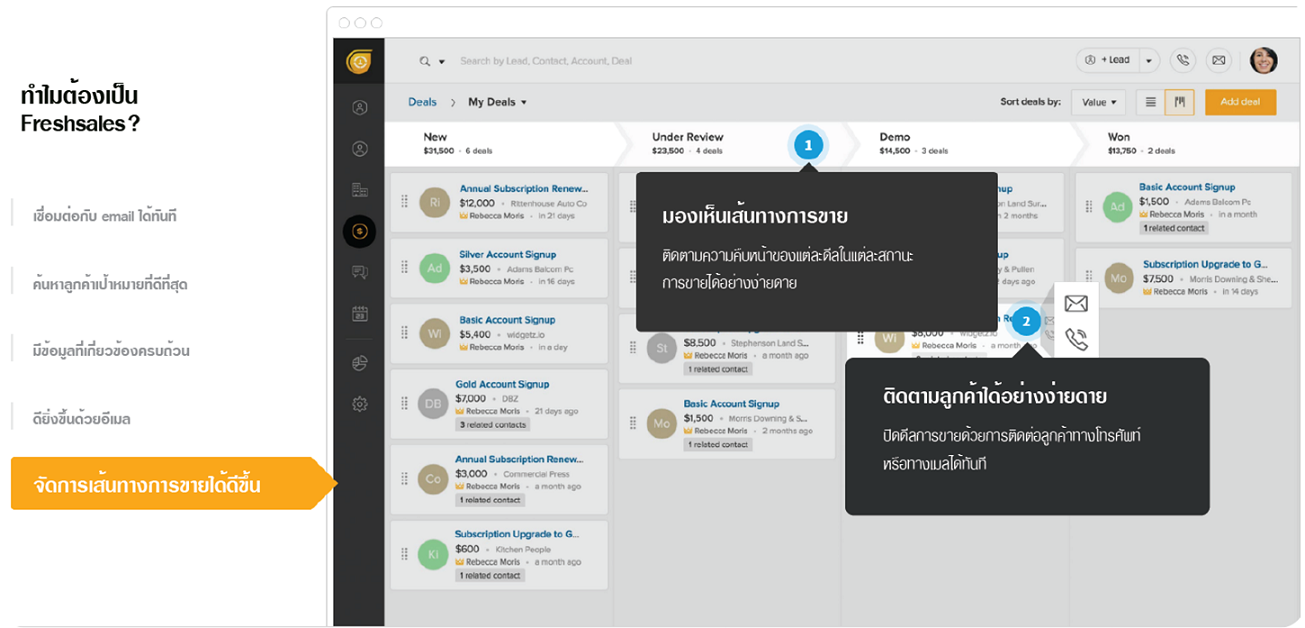
Task: Follow the Deals breadcrumb link
Action: (x=422, y=102)
